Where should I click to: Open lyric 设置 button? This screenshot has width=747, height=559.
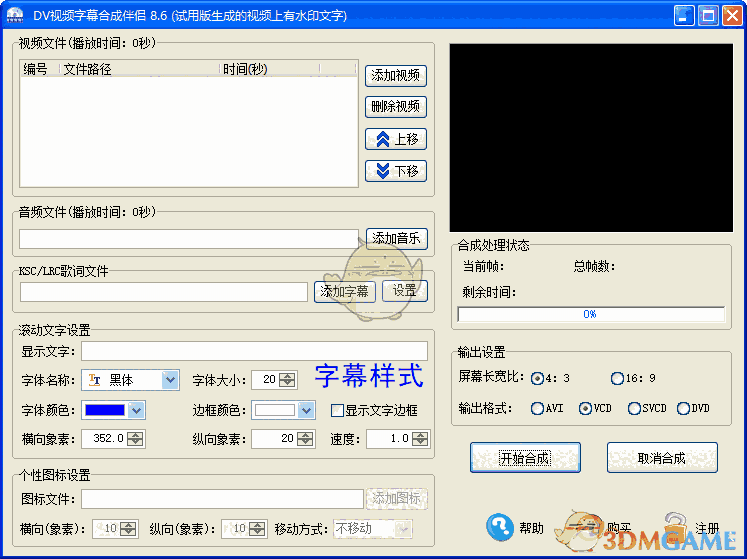pos(404,291)
